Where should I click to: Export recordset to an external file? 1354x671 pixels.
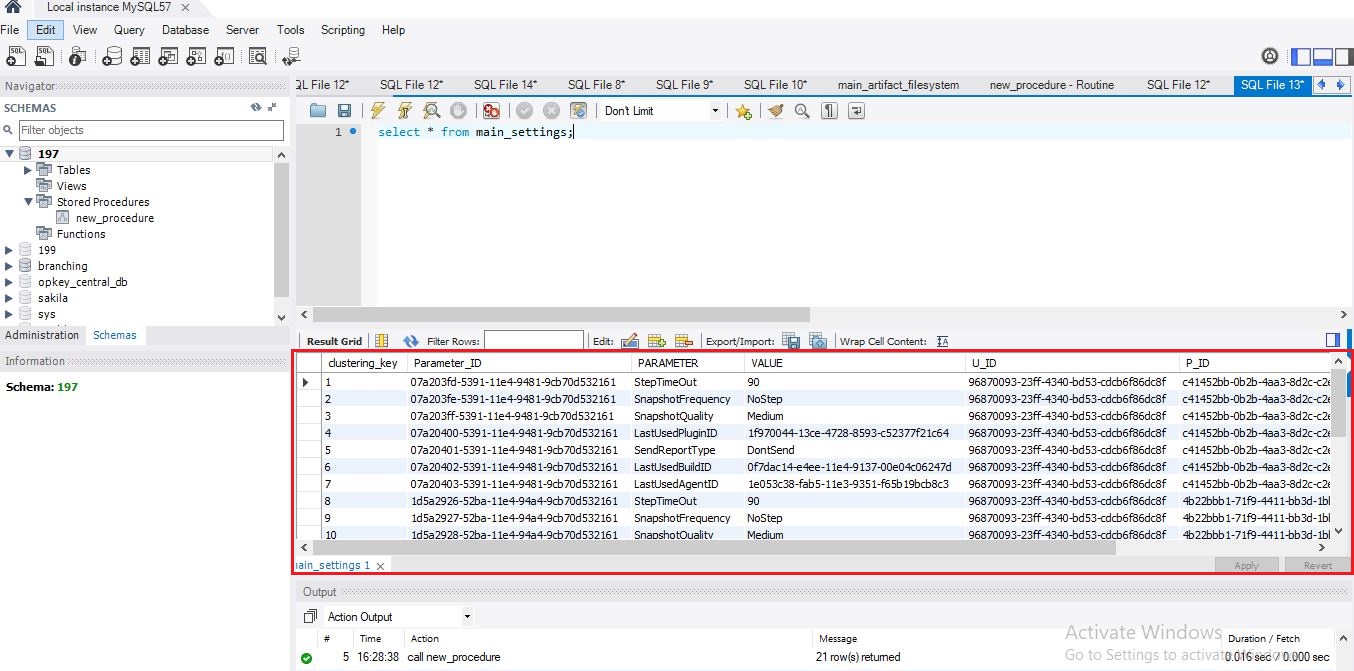coord(790,341)
